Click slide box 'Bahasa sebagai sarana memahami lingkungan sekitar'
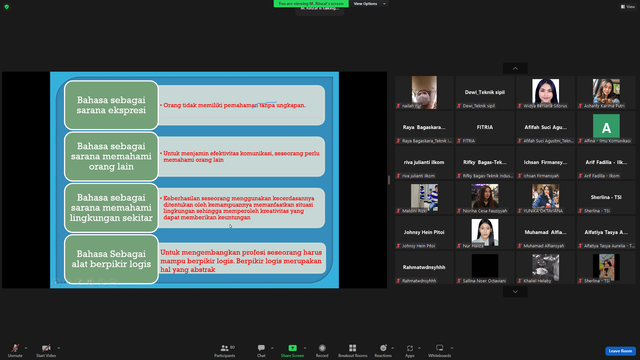640x360 pixels. pyautogui.click(x=111, y=208)
